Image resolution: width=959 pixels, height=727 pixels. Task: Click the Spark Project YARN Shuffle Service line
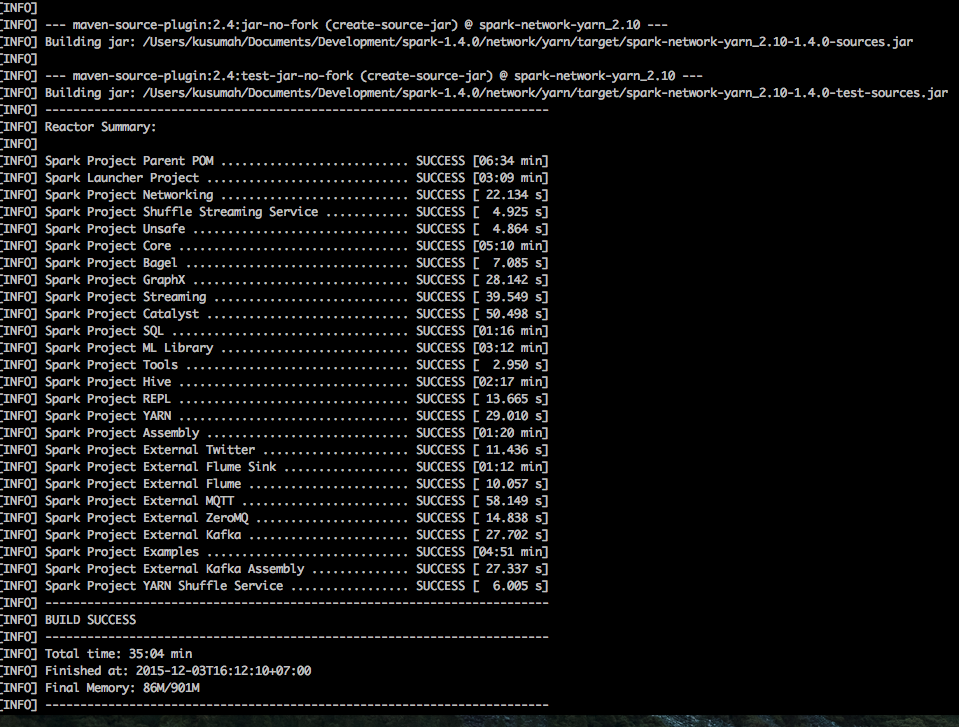pos(296,586)
